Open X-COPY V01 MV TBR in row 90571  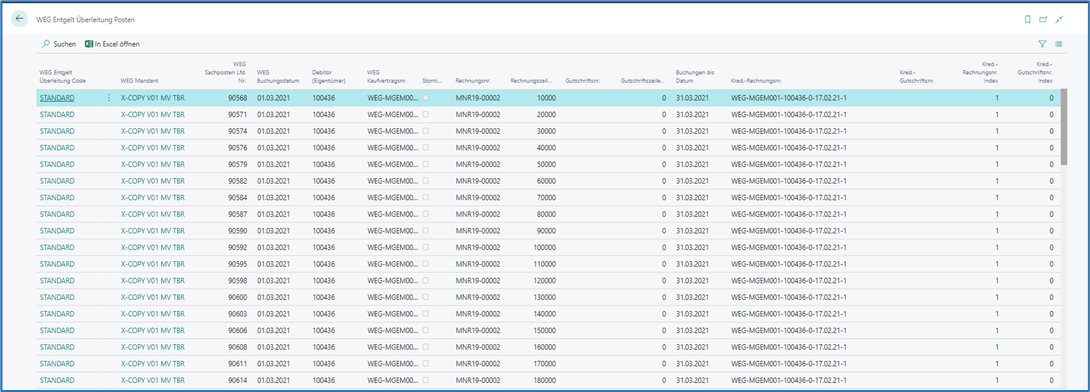click(x=153, y=115)
